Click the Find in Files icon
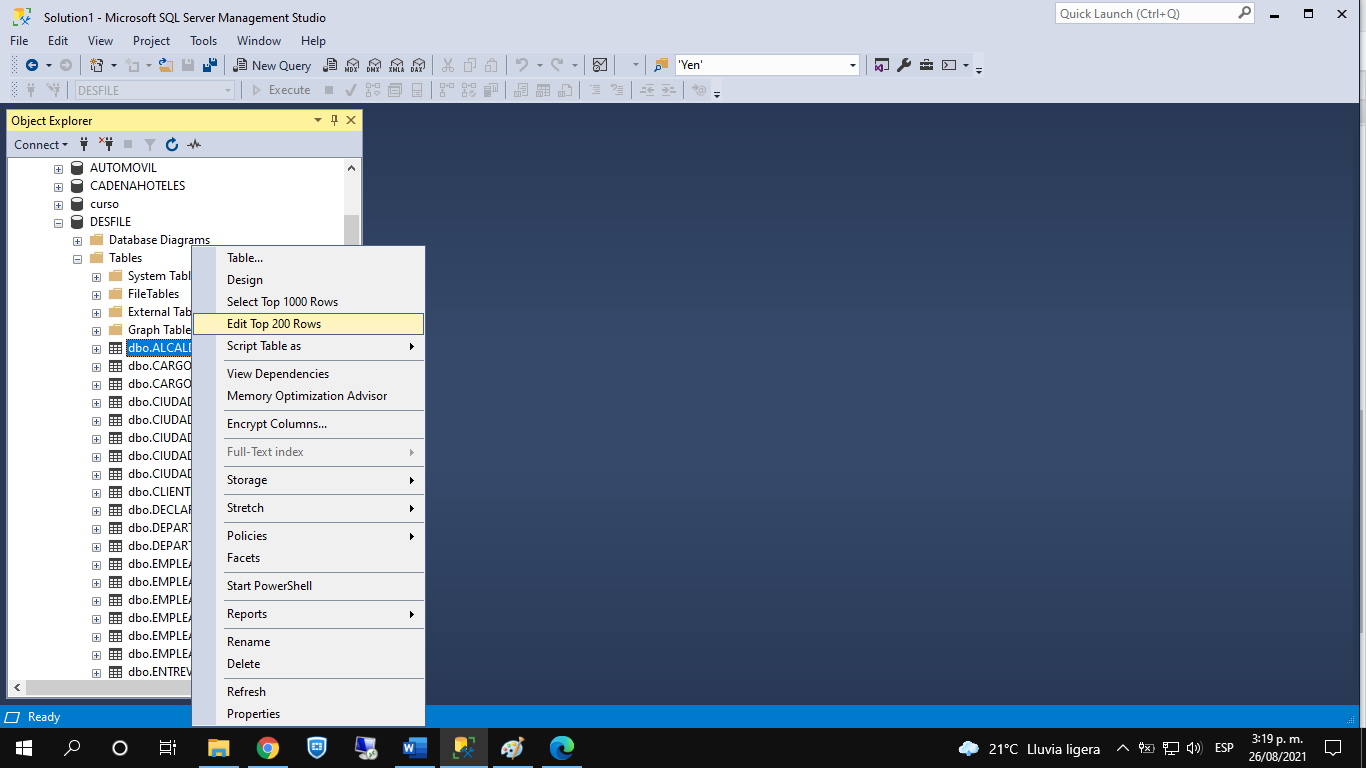This screenshot has width=1366, height=768. (660, 65)
